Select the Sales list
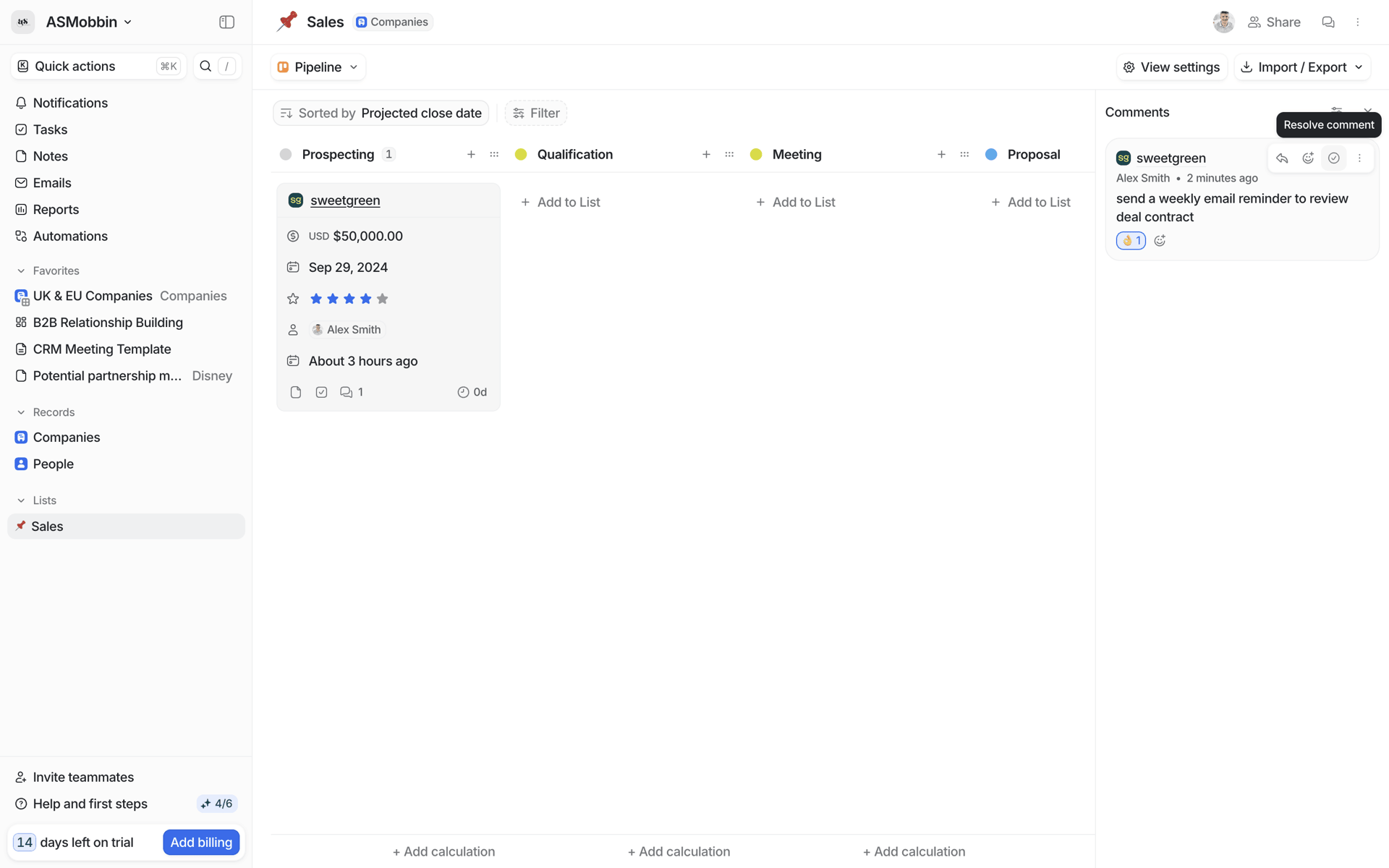This screenshot has width=1389, height=868. pyautogui.click(x=126, y=527)
